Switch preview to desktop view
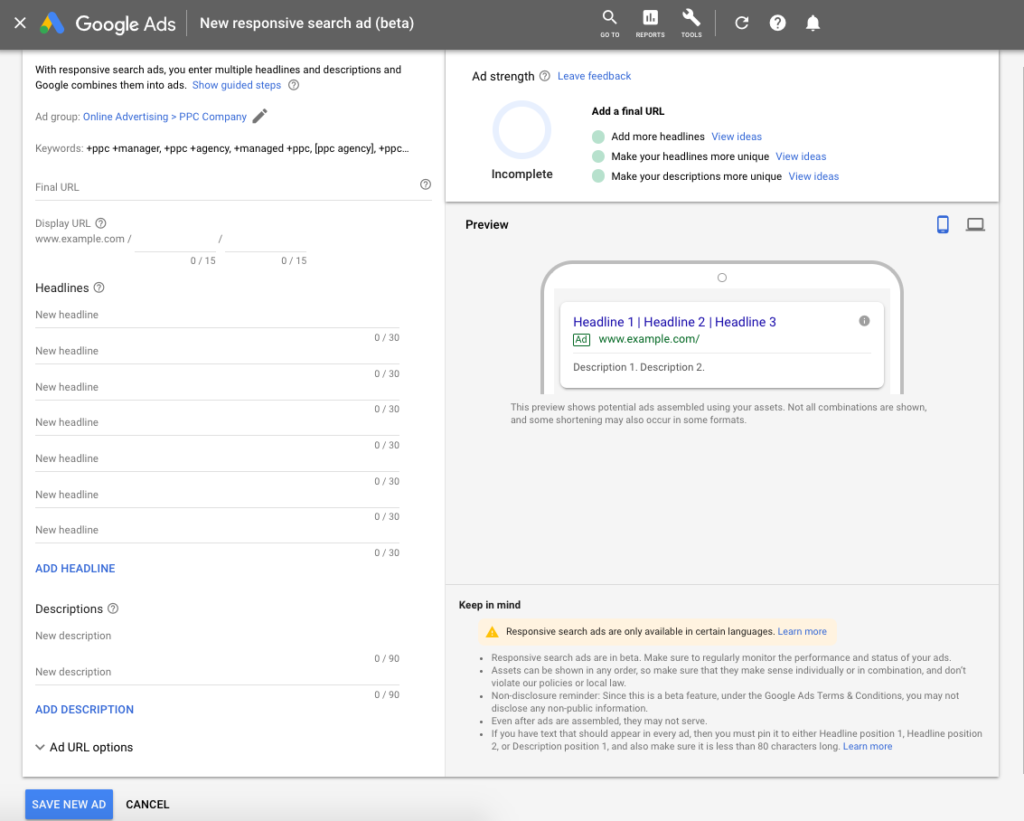 [x=975, y=224]
